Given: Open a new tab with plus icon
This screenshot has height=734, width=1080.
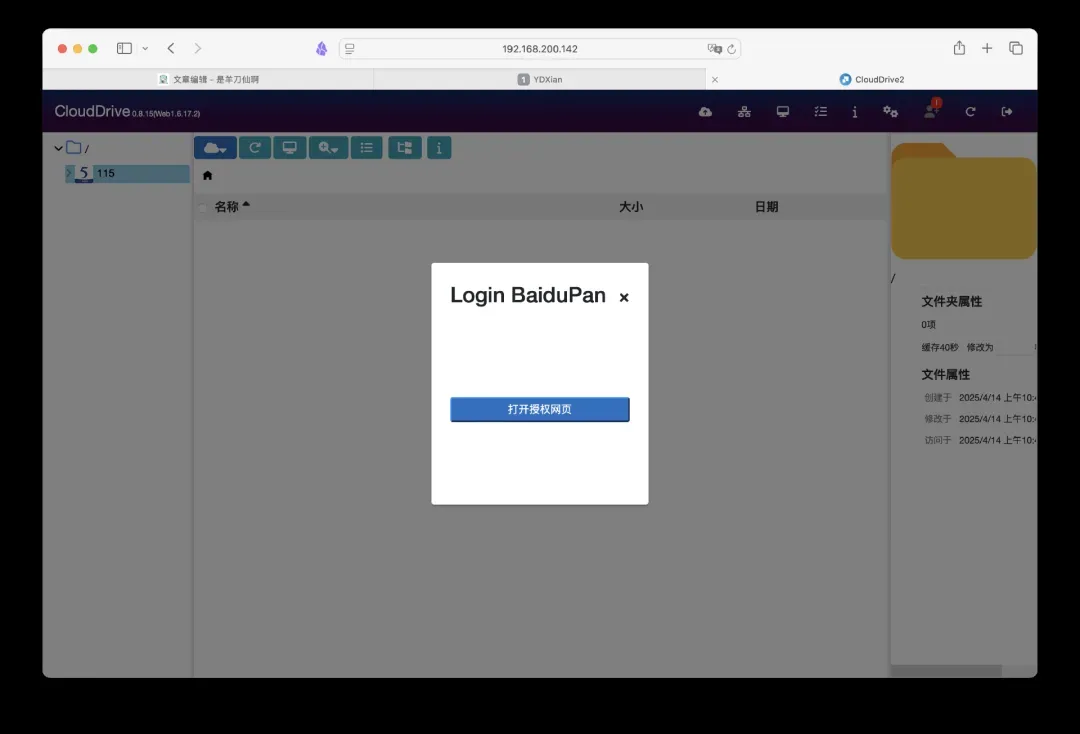Looking at the screenshot, I should point(987,48).
